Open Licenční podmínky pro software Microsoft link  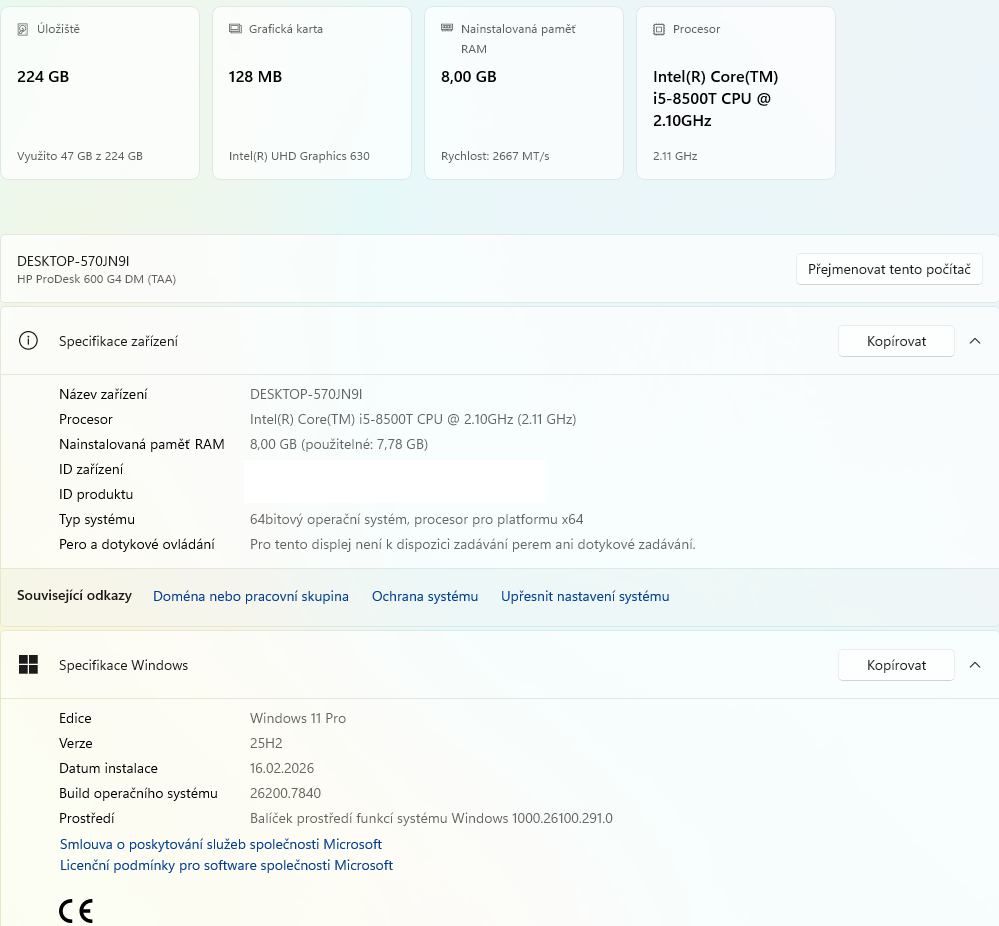(226, 865)
